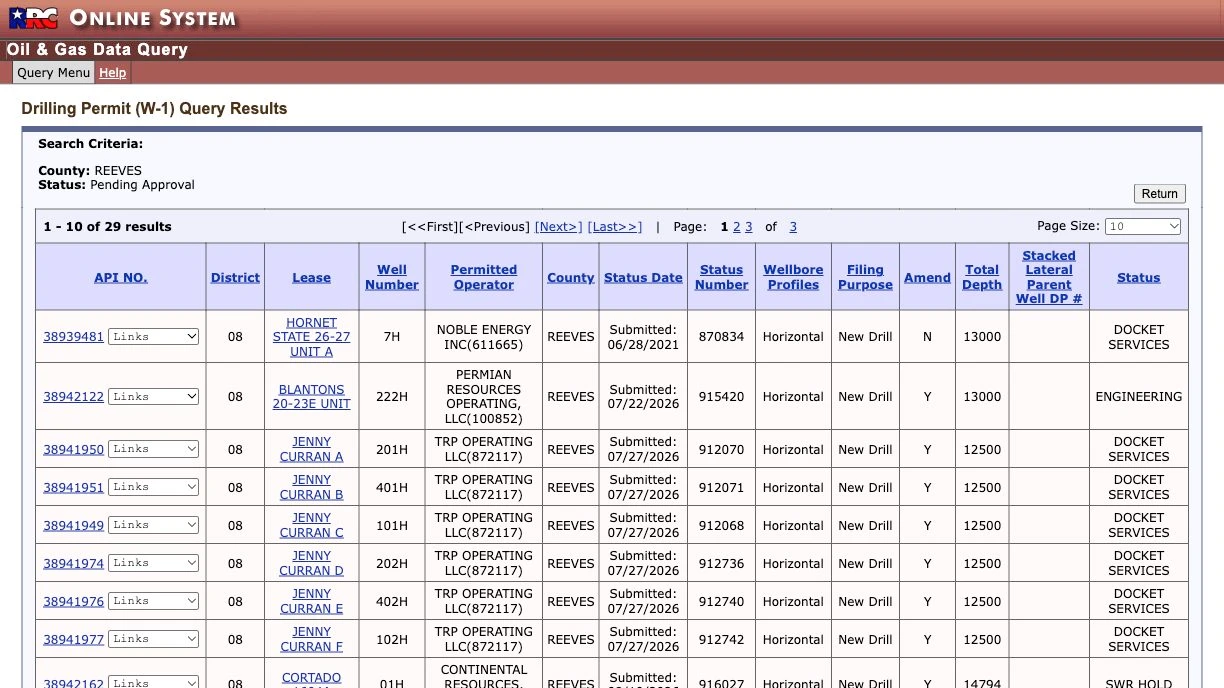
Task: Open the CORTADO lease link
Action: [311, 677]
